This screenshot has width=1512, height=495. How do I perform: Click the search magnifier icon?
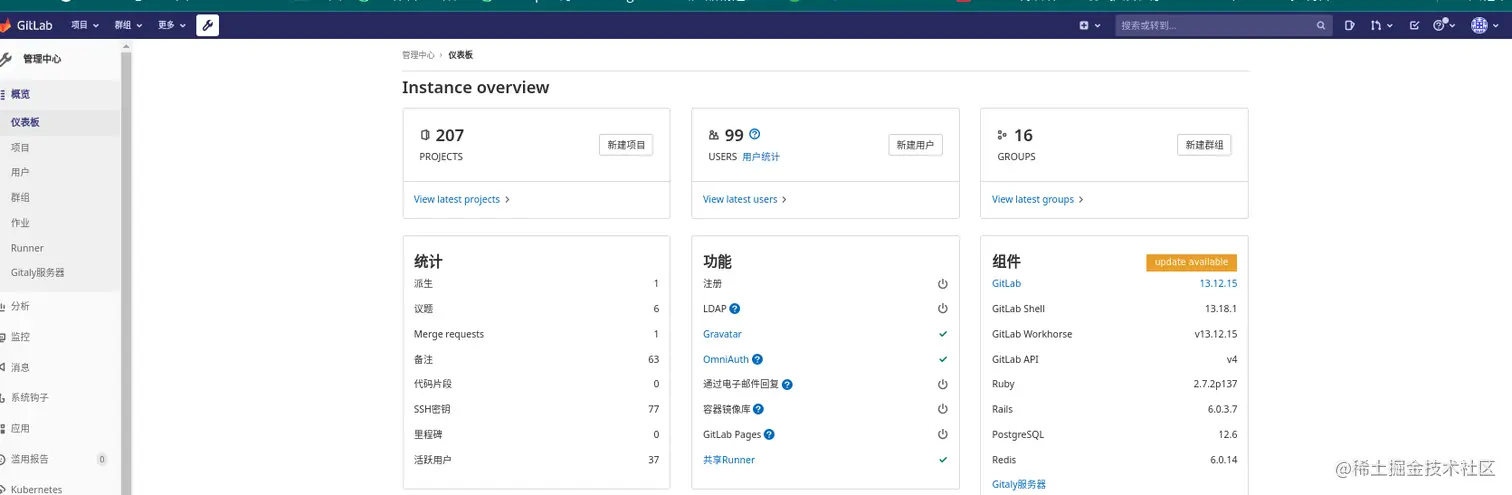click(1321, 25)
